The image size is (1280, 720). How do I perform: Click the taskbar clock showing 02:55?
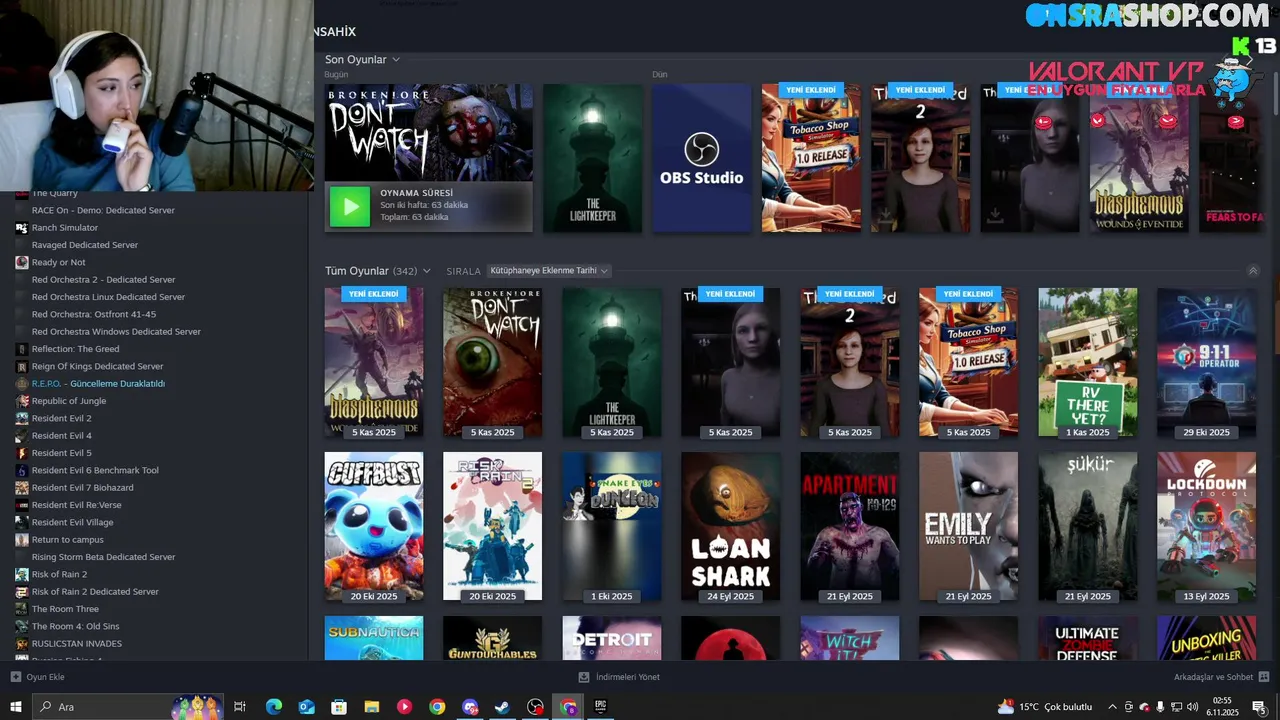1224,707
